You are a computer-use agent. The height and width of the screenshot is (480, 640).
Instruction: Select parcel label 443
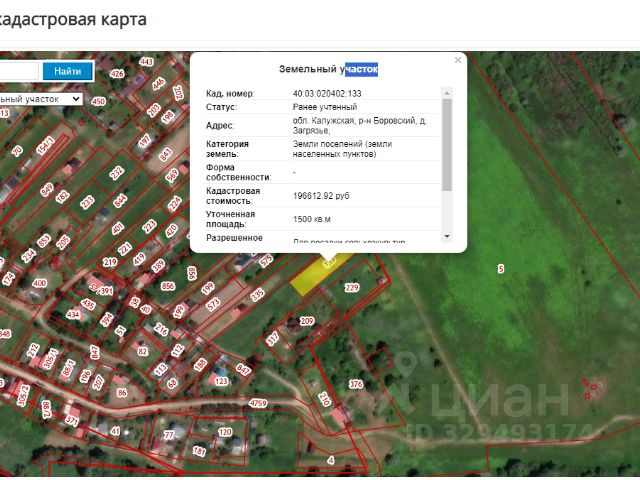point(146,62)
